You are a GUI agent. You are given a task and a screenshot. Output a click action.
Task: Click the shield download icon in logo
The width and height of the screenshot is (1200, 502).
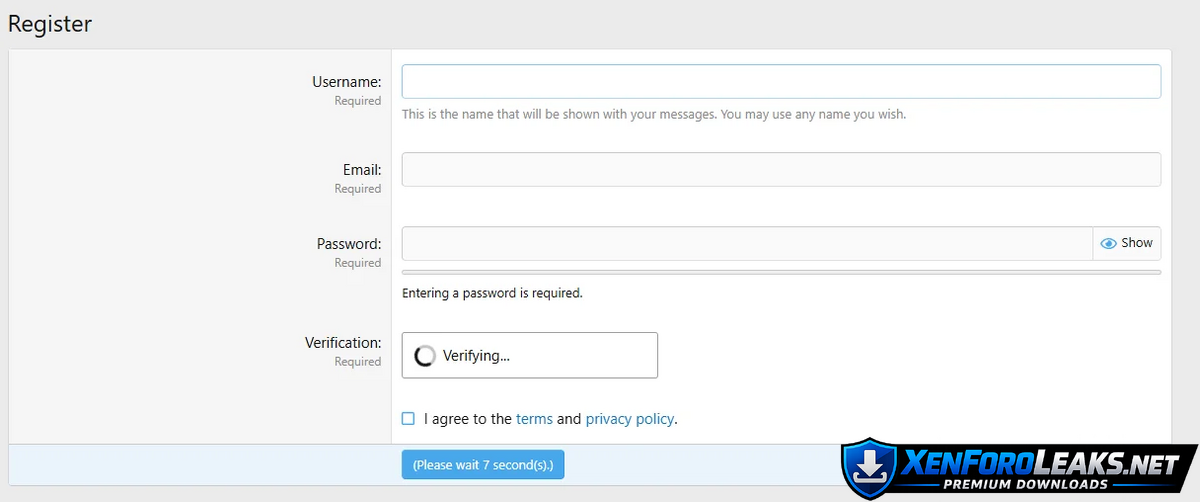868,467
